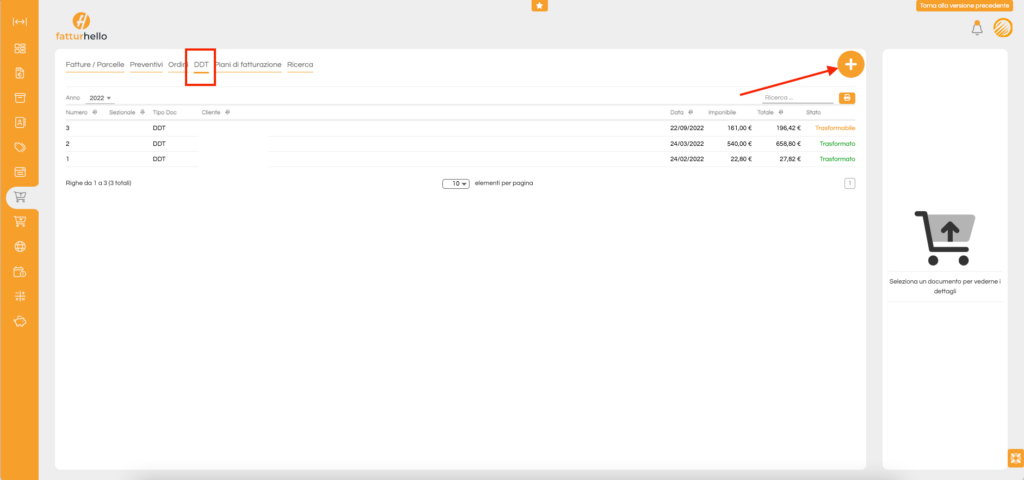The width and height of the screenshot is (1024, 480).
Task: Open the user profile avatar icon
Action: pyautogui.click(x=1002, y=29)
